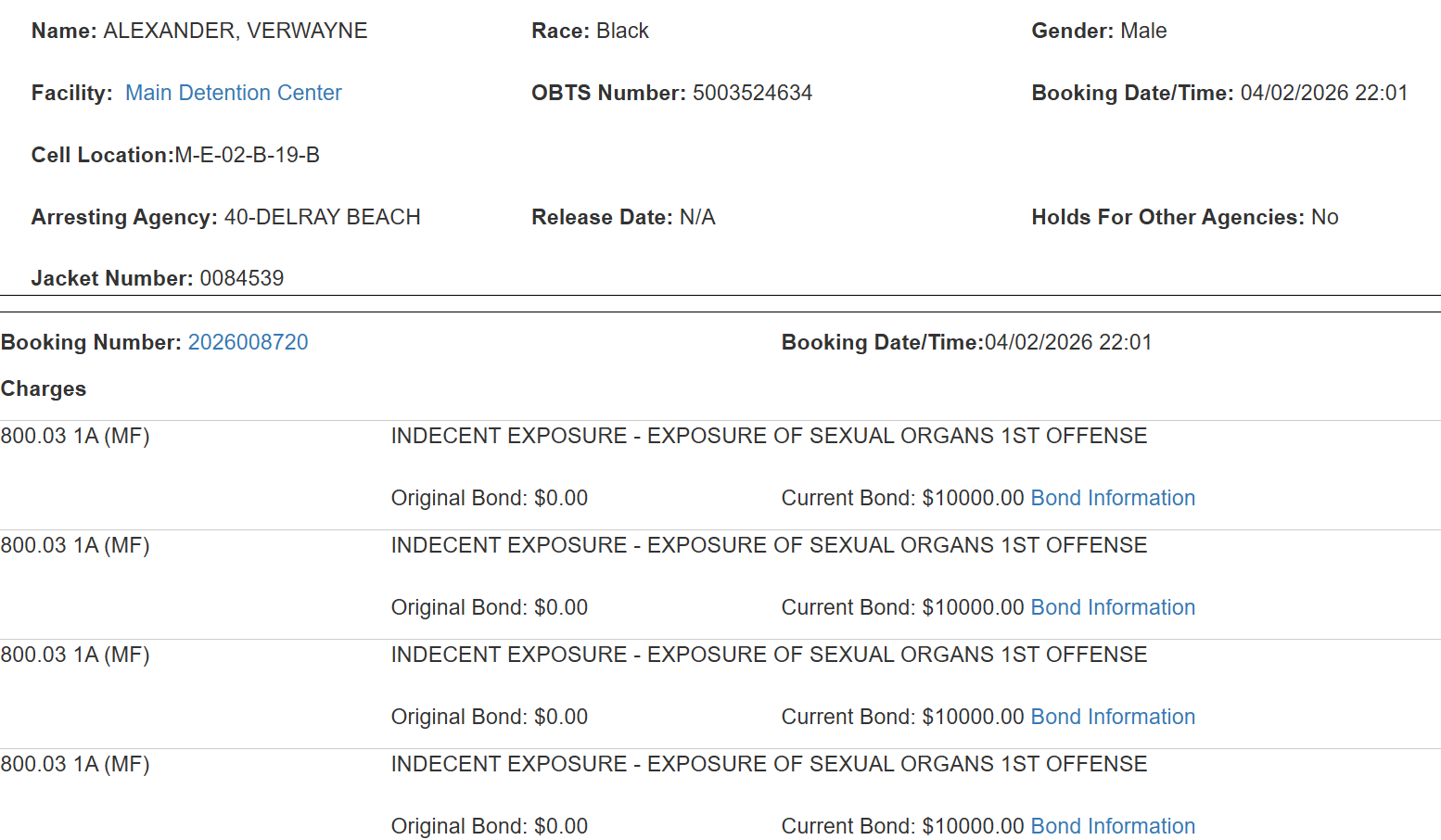1441x840 pixels.
Task: Select the Jacket Number 0084539
Action: (x=242, y=277)
